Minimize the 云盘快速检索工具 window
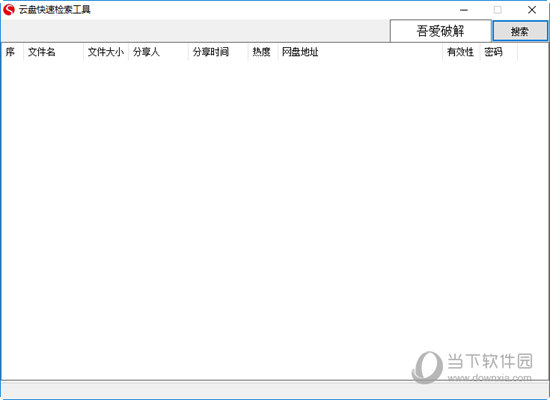This screenshot has width=550, height=400. [464, 10]
